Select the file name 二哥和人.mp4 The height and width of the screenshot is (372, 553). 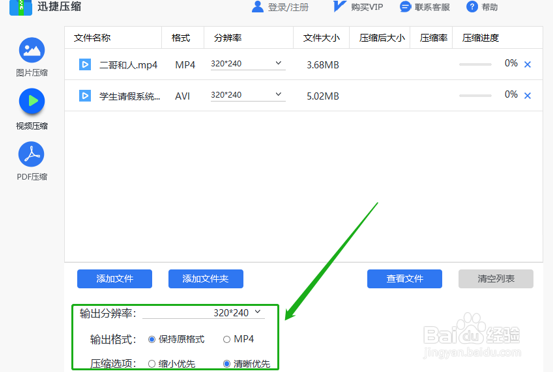(128, 65)
